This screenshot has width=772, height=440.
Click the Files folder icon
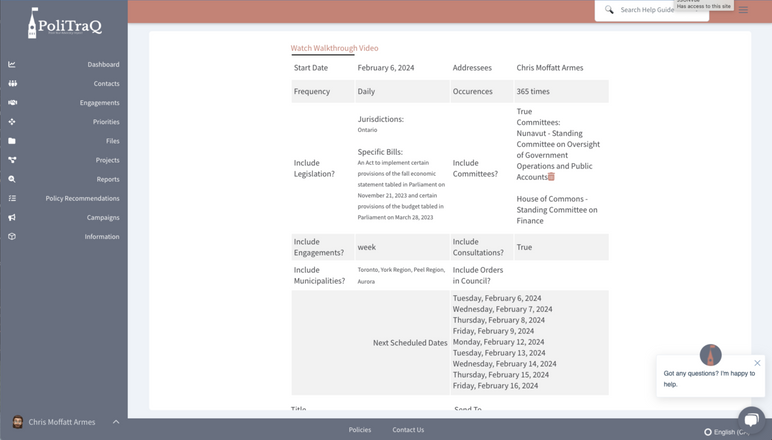pos(12,141)
